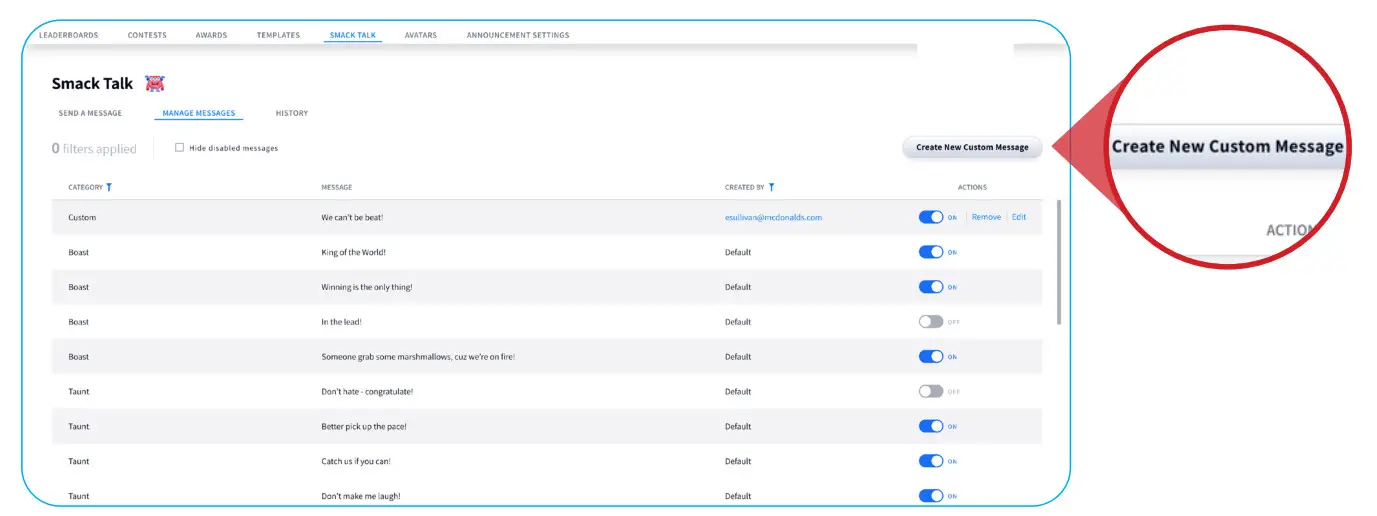Image resolution: width=1377 pixels, height=516 pixels.
Task: Click the Category column header text
Action: coord(85,187)
